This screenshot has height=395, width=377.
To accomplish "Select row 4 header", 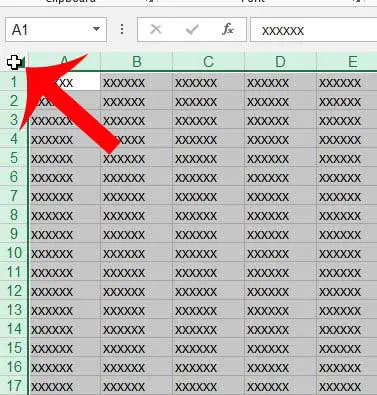I will (14, 139).
